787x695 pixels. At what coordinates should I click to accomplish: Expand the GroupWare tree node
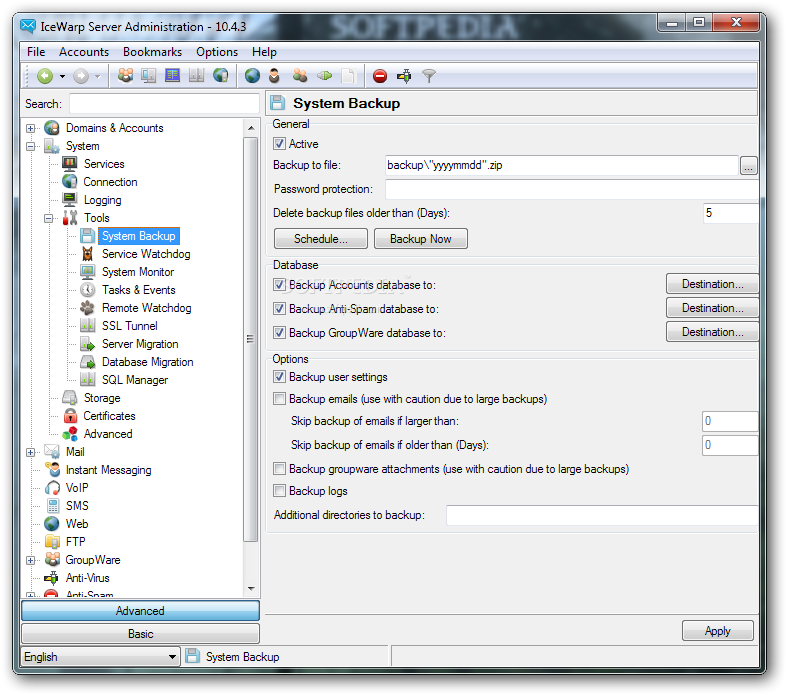tap(31, 560)
